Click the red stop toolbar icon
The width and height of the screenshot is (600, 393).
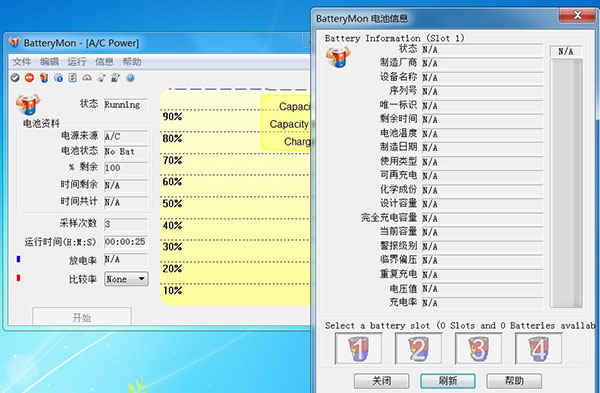pos(29,78)
